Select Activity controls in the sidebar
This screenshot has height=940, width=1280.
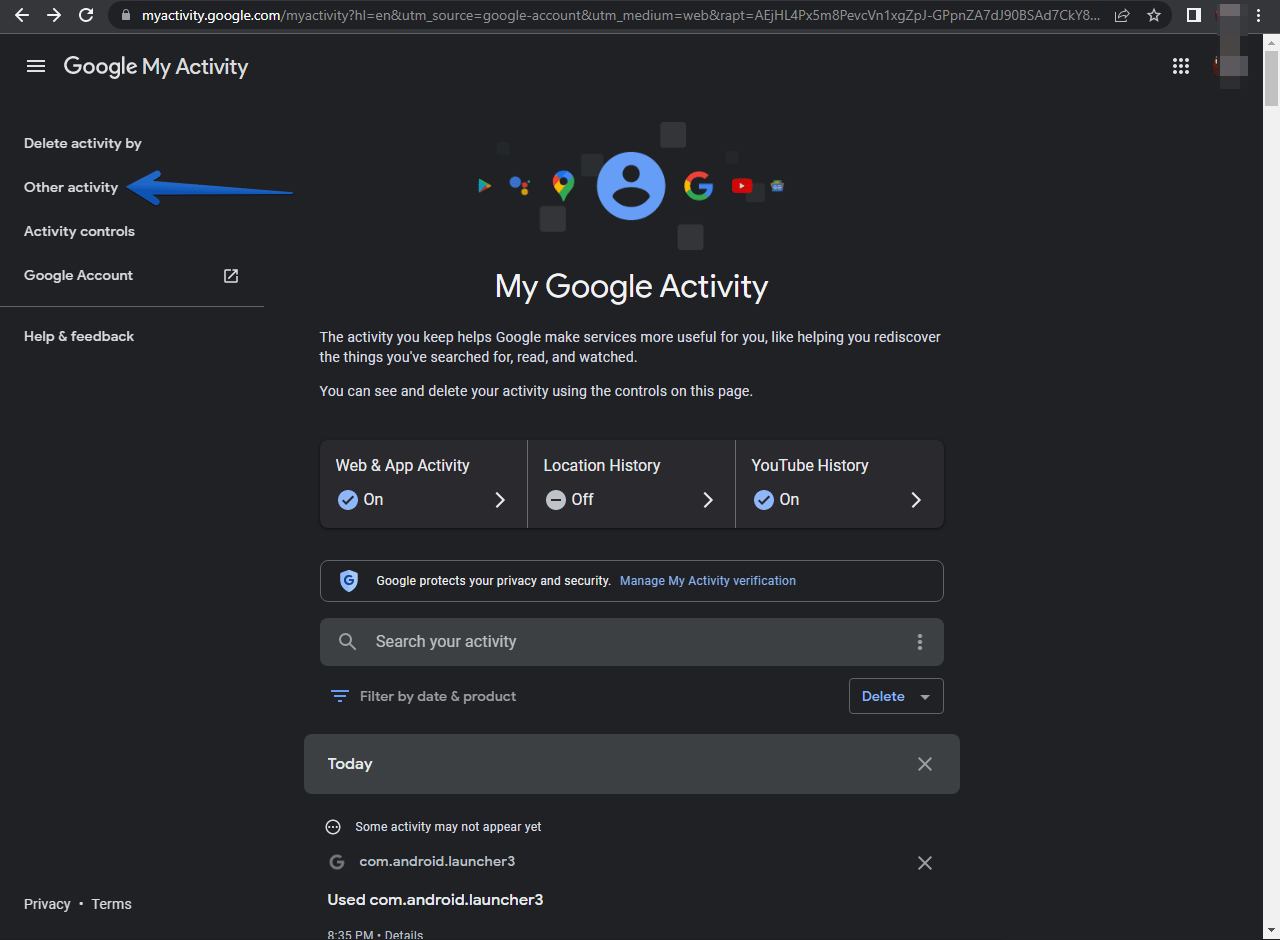click(x=79, y=231)
